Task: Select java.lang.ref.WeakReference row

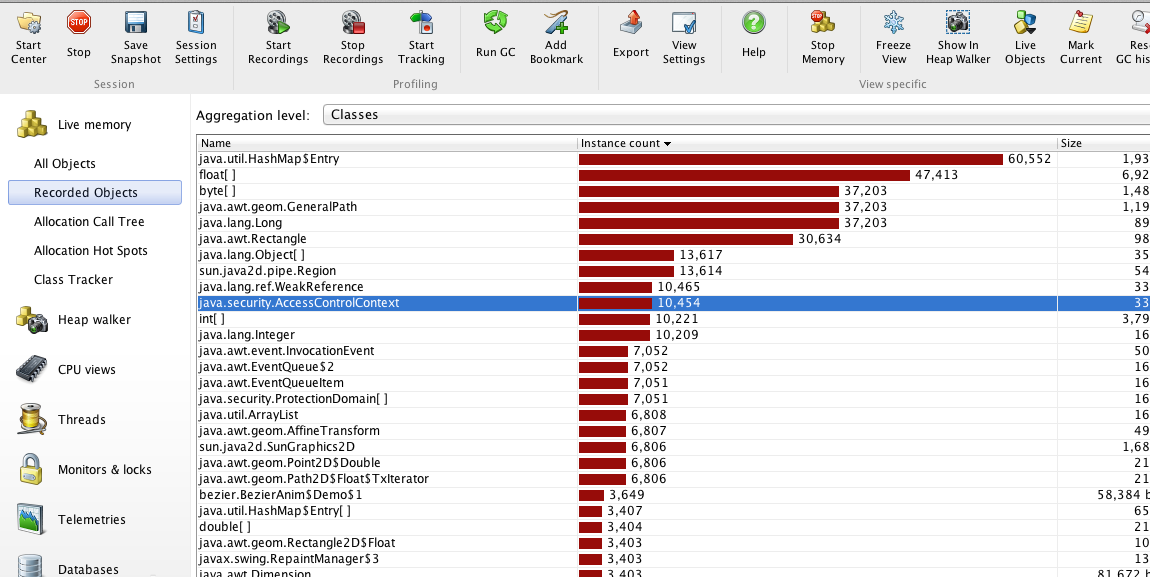Action: click(x=673, y=287)
